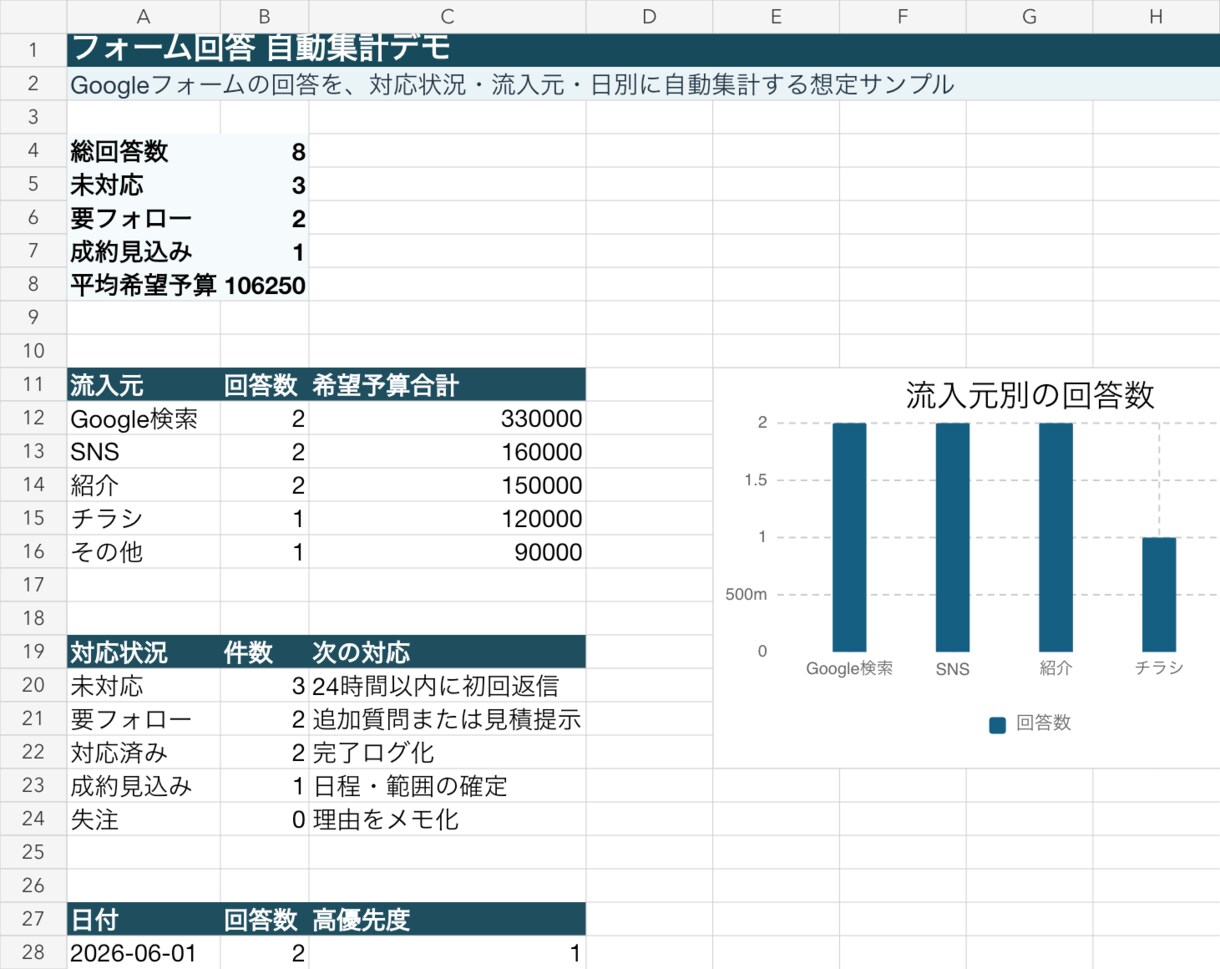Select the チラシ bar in chart

pyautogui.click(x=1159, y=594)
